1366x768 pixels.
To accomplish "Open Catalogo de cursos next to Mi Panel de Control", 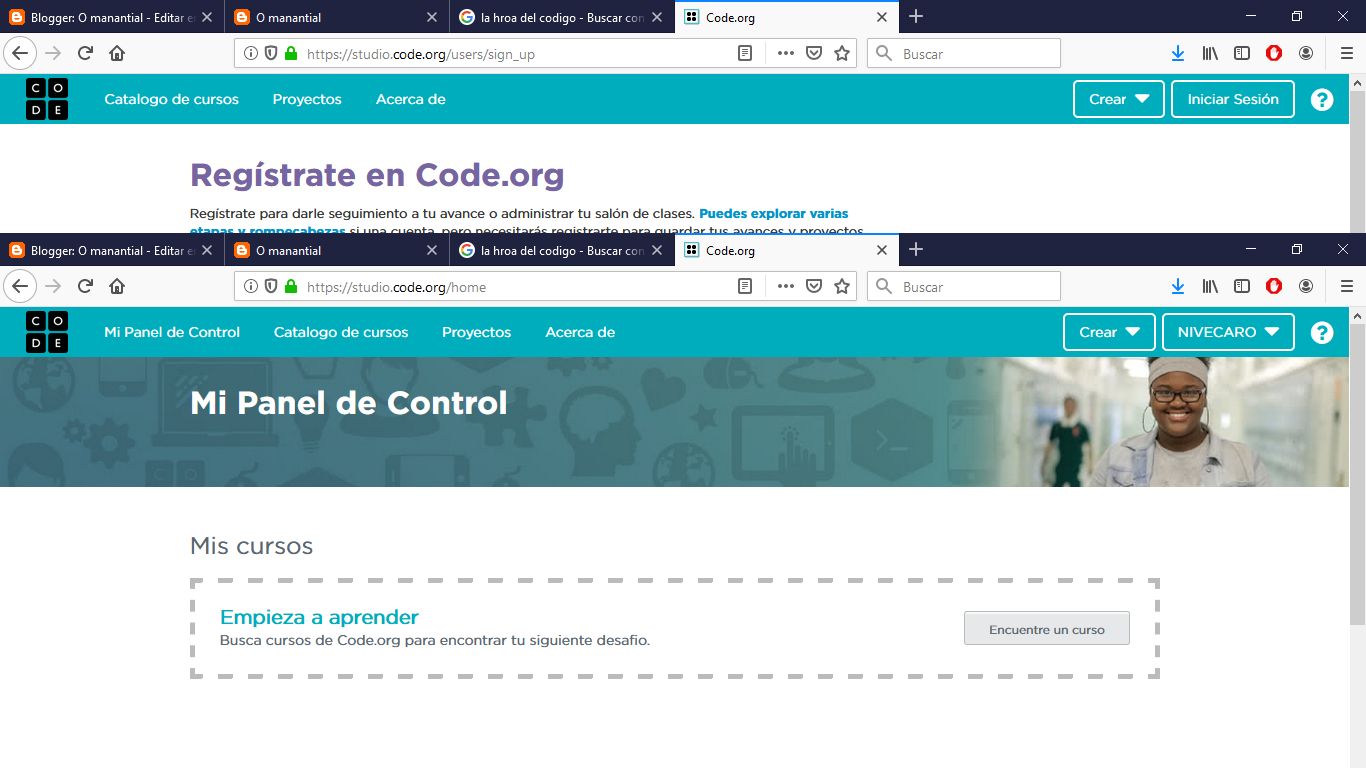I will pos(341,332).
